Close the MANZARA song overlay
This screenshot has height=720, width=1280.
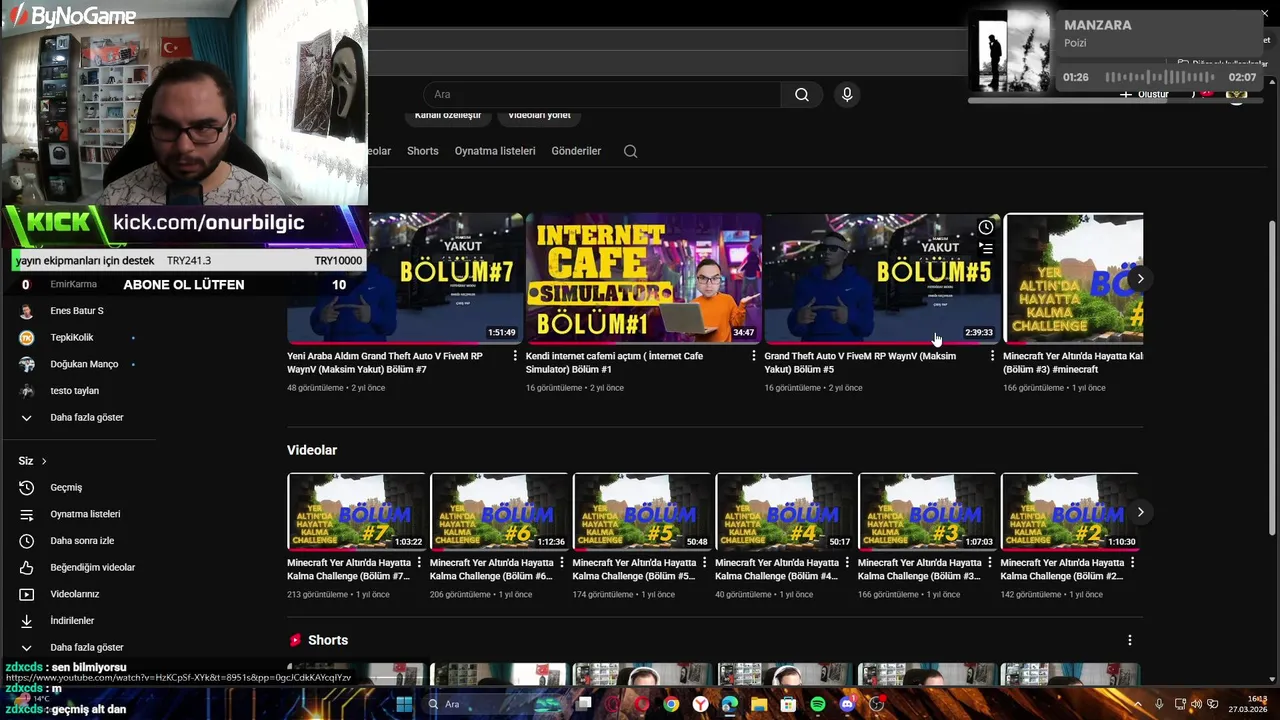pyautogui.click(x=1264, y=15)
